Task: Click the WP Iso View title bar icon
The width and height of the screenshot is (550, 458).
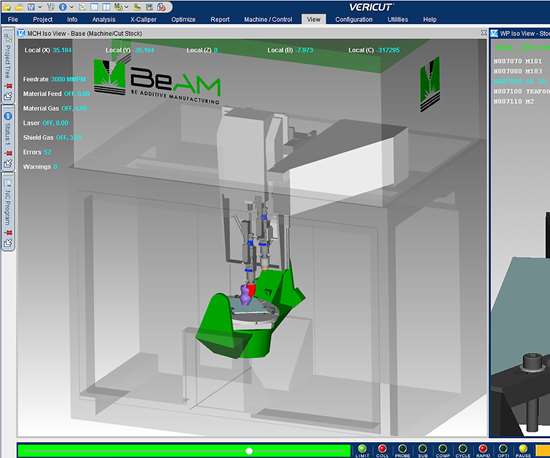Action: 494,34
